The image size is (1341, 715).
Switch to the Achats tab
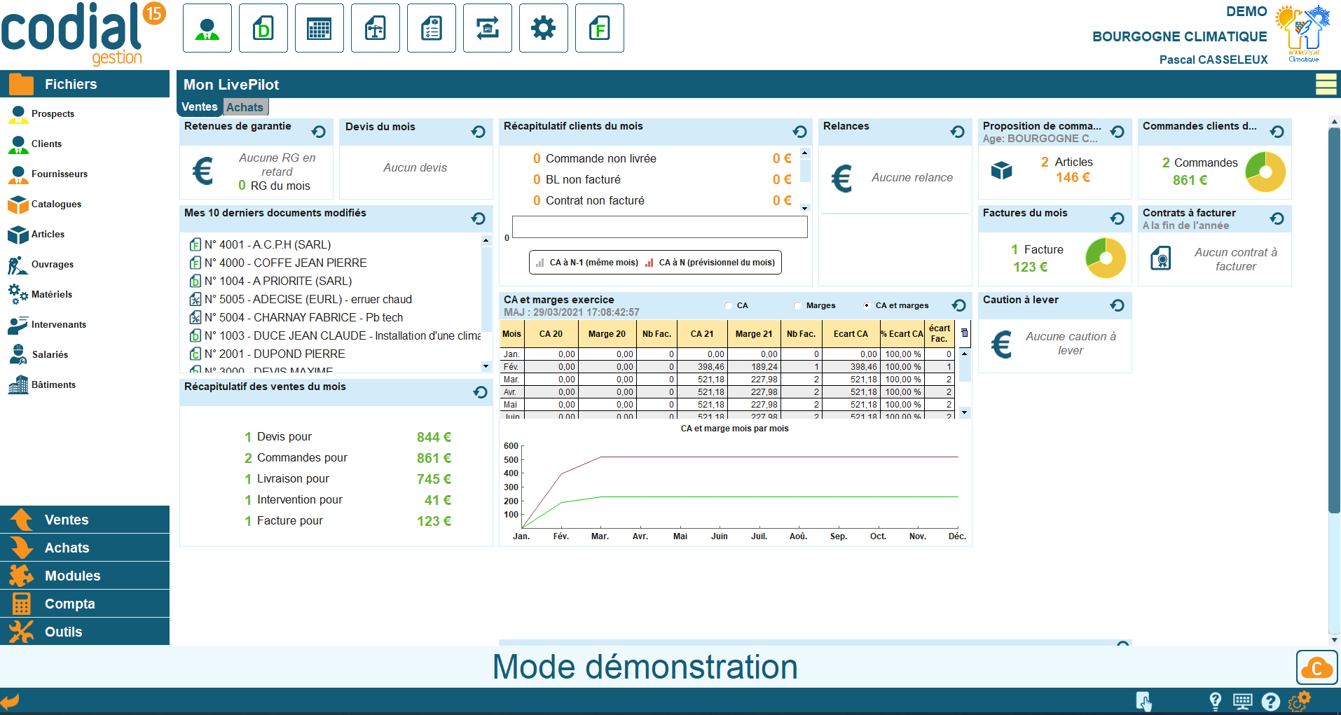tap(245, 107)
